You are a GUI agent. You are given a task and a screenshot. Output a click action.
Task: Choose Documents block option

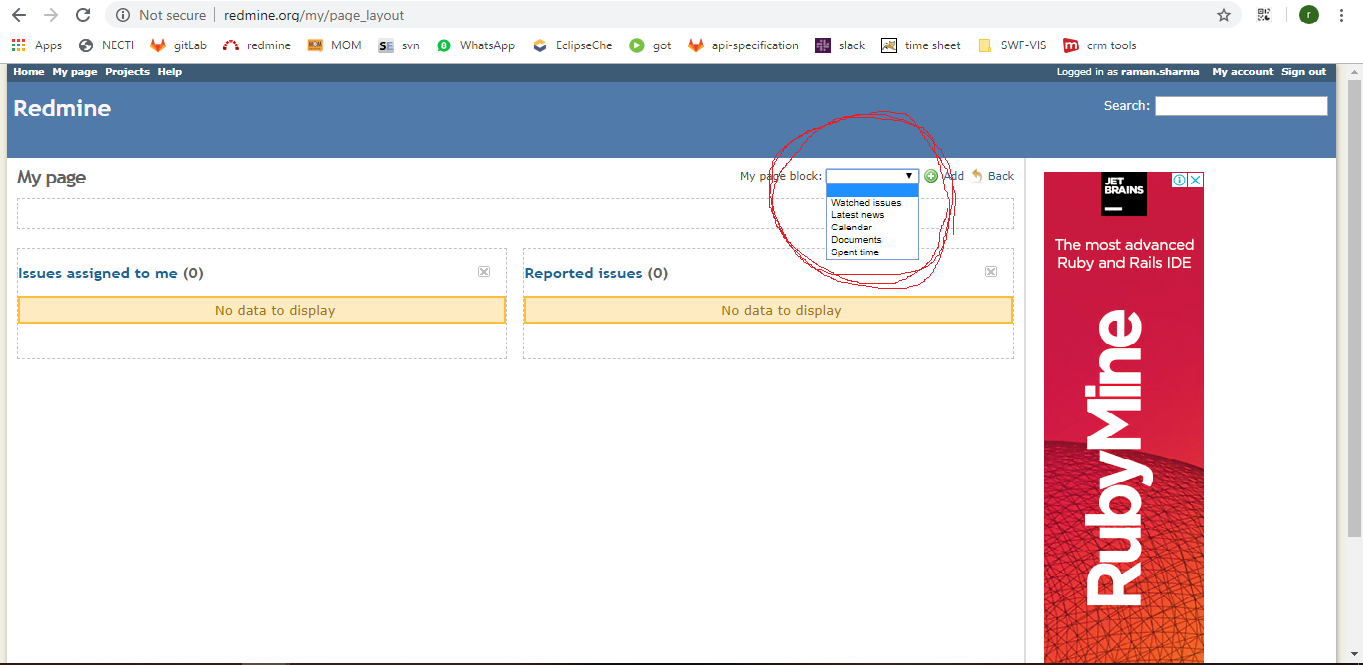pyautogui.click(x=872, y=240)
